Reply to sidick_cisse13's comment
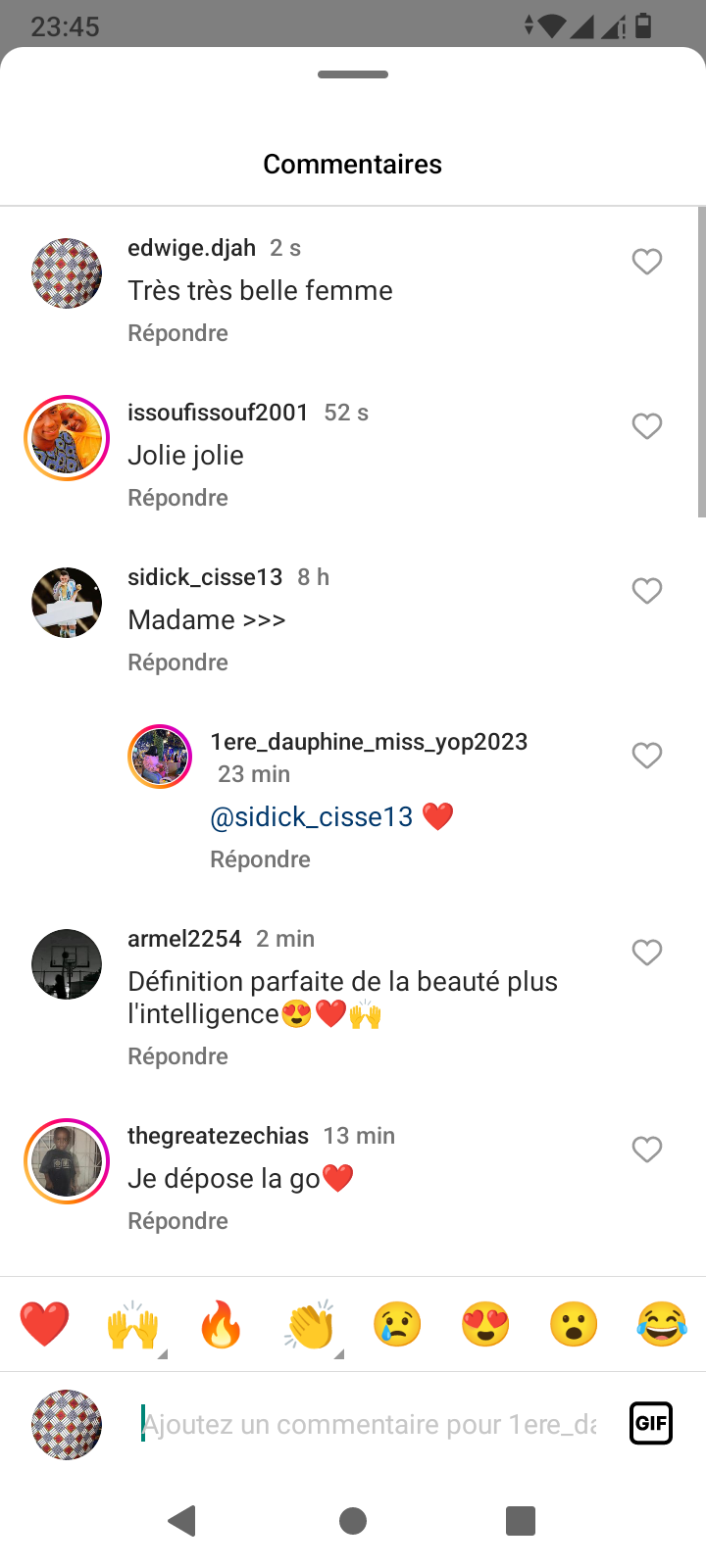 (177, 662)
